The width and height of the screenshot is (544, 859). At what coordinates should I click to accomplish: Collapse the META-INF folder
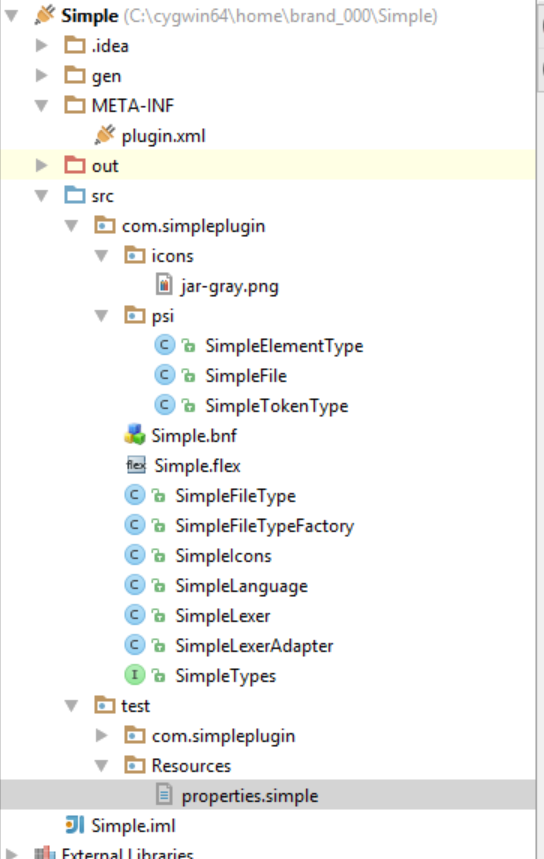tap(42, 105)
